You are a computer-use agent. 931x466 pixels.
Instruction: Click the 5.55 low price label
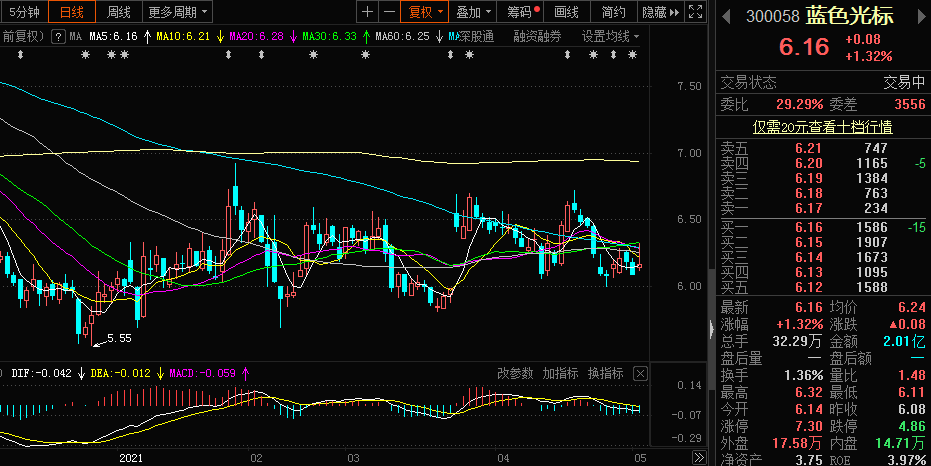pos(119,338)
